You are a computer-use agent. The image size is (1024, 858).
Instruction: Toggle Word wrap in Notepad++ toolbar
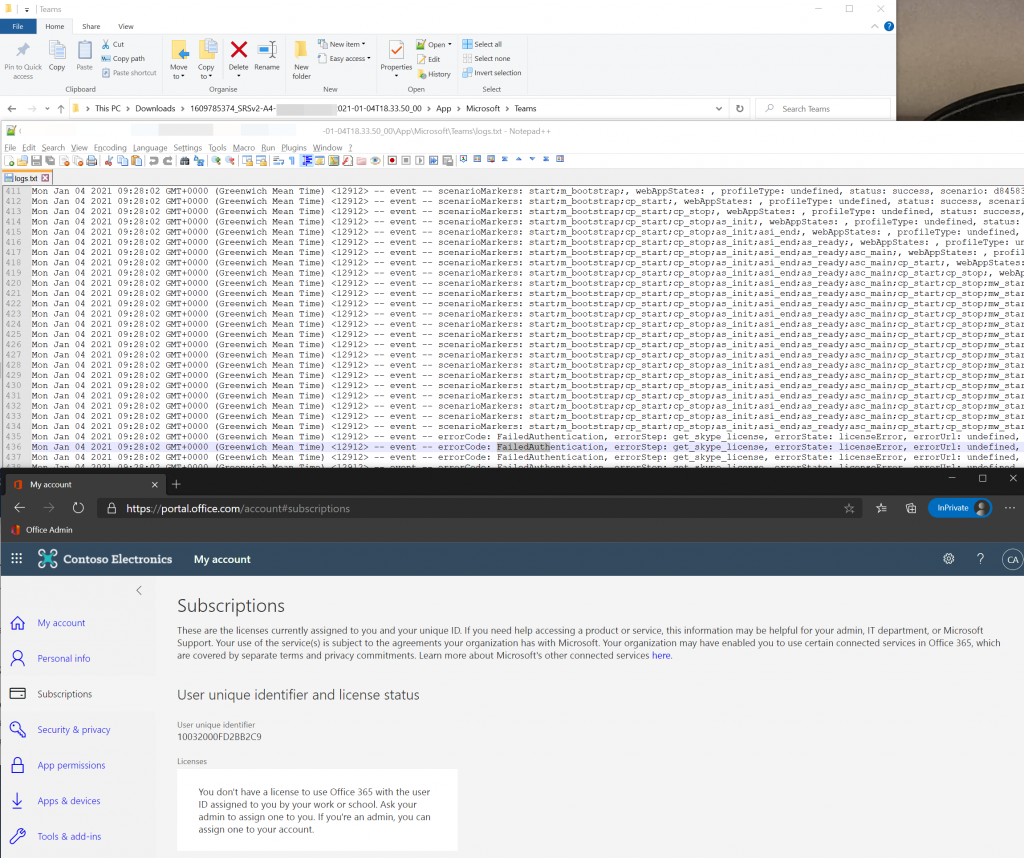click(x=279, y=161)
